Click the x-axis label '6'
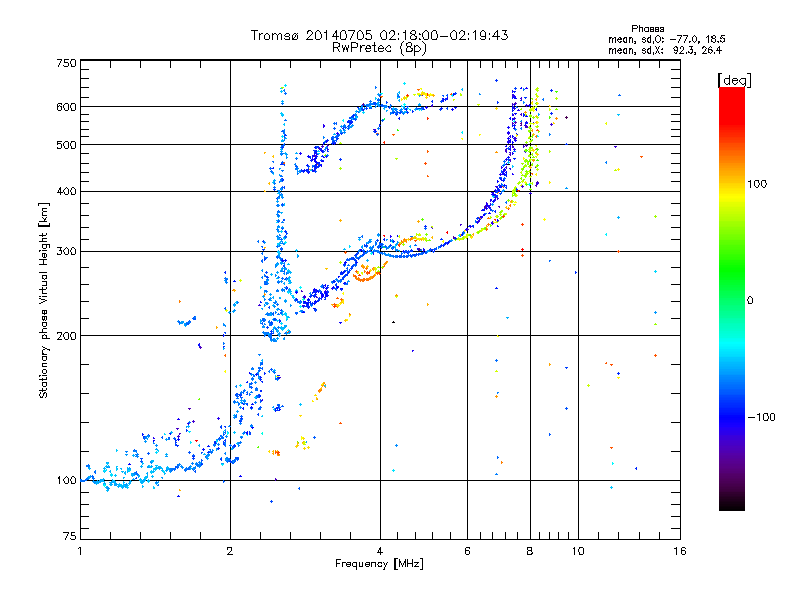800x600 pixels. point(467,551)
